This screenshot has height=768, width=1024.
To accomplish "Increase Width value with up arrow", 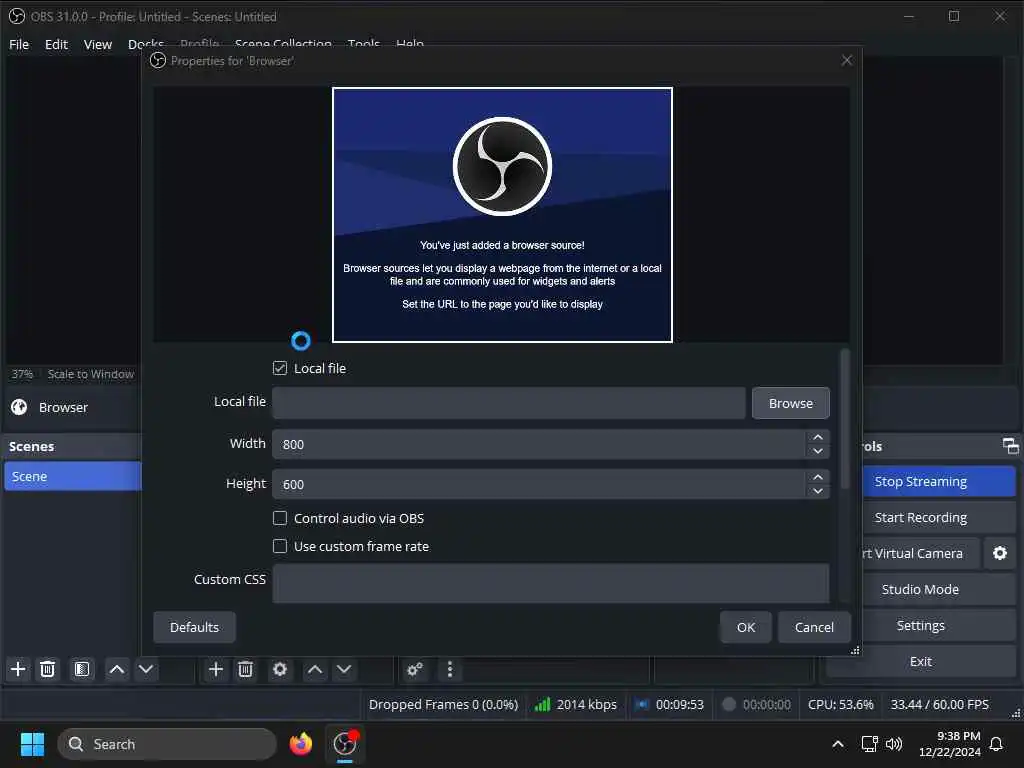I will click(x=818, y=438).
